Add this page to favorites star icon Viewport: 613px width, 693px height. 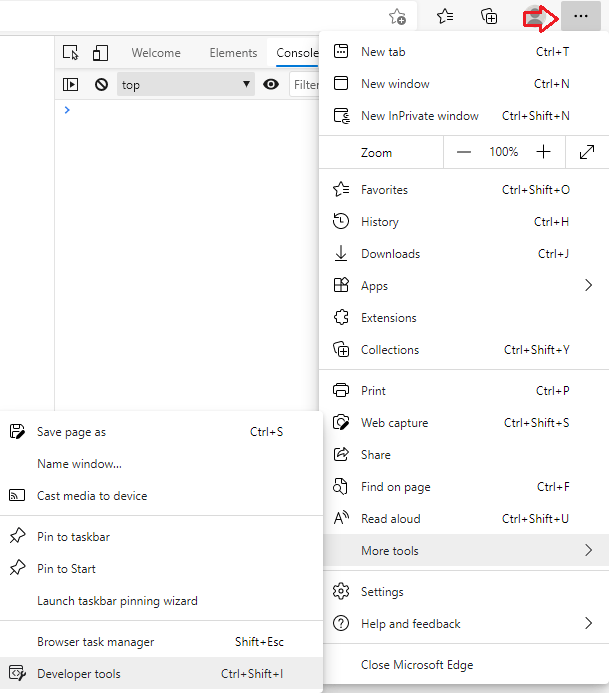point(397,17)
